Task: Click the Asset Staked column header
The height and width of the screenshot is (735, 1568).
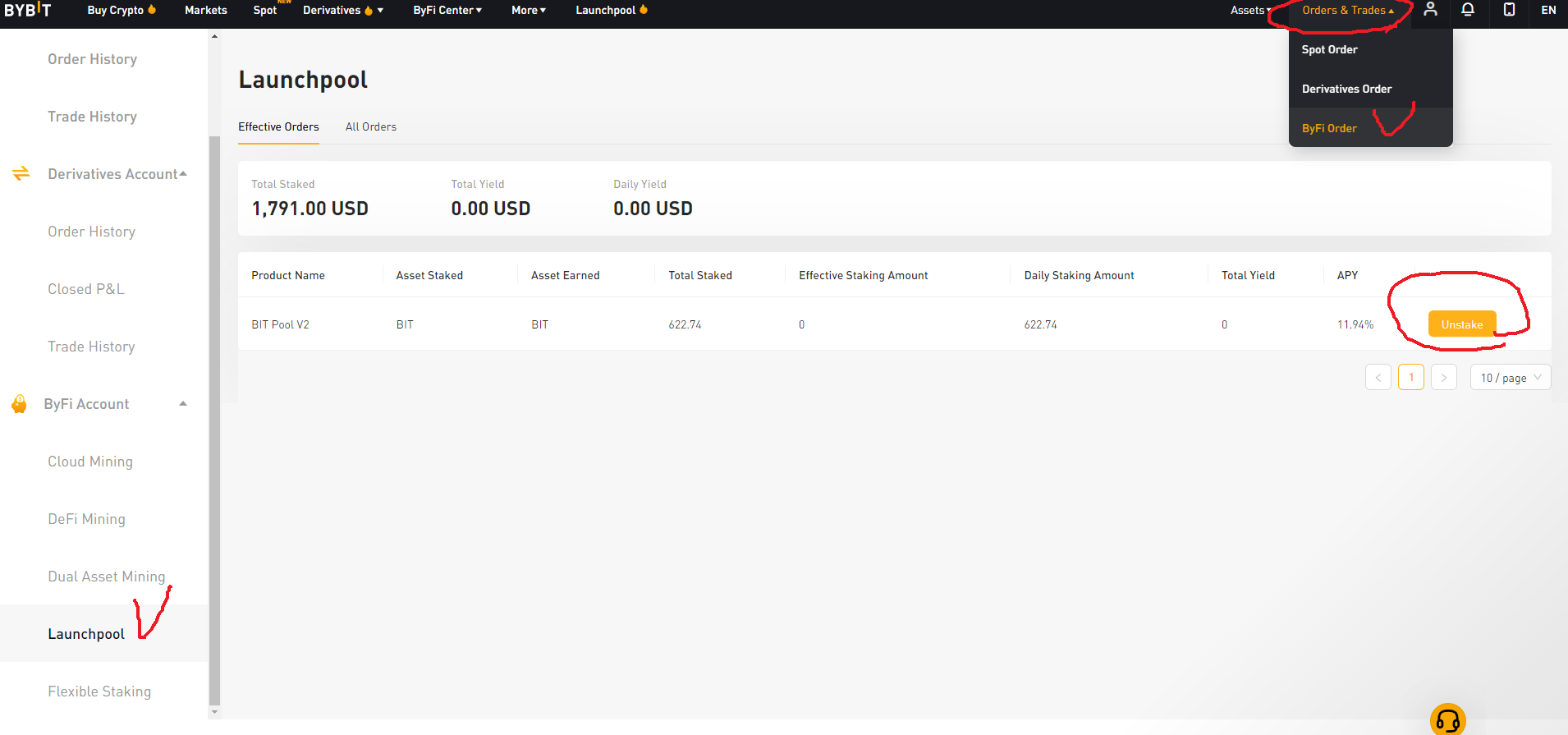Action: click(429, 275)
